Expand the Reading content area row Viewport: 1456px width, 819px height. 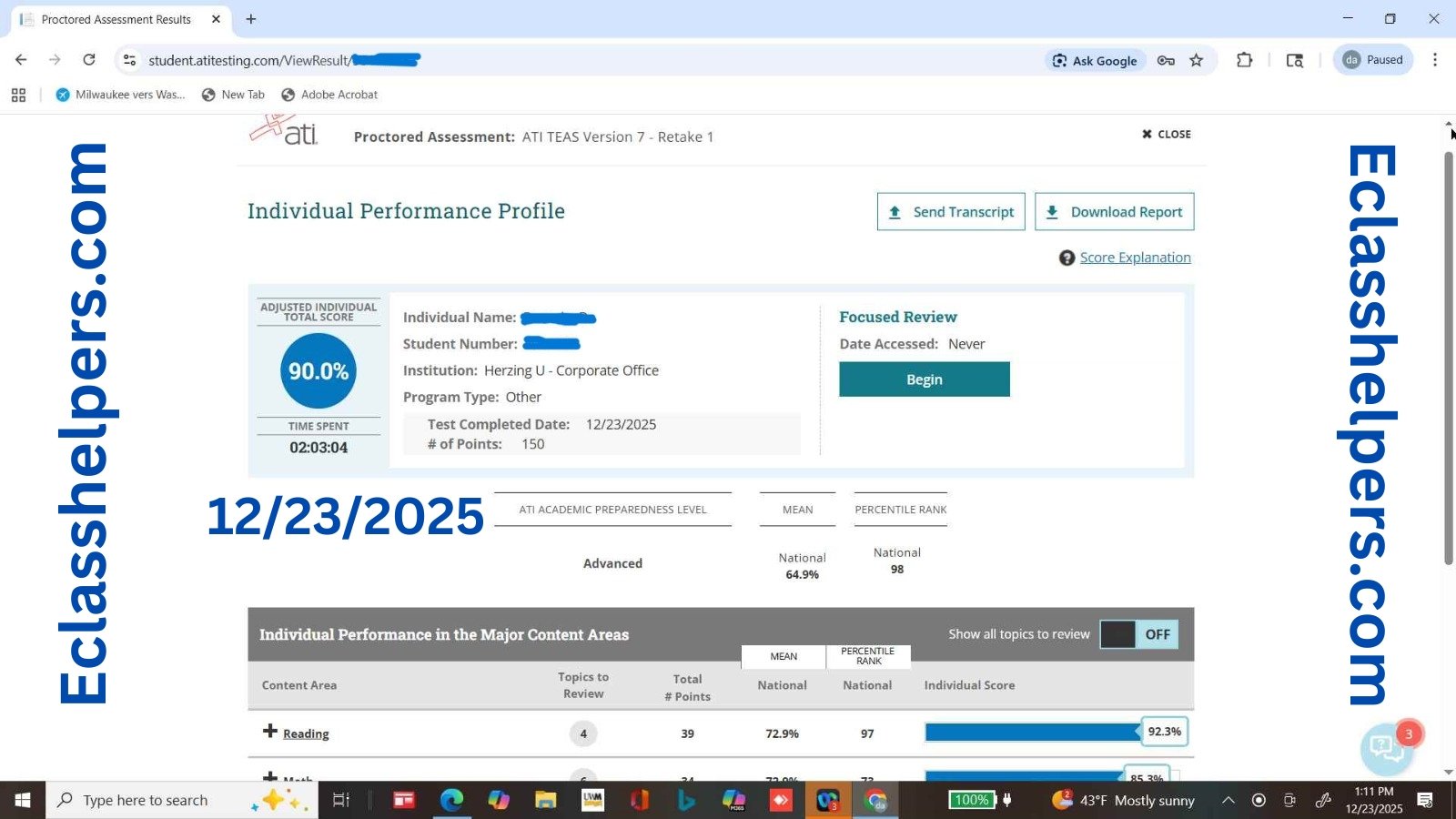point(270,732)
